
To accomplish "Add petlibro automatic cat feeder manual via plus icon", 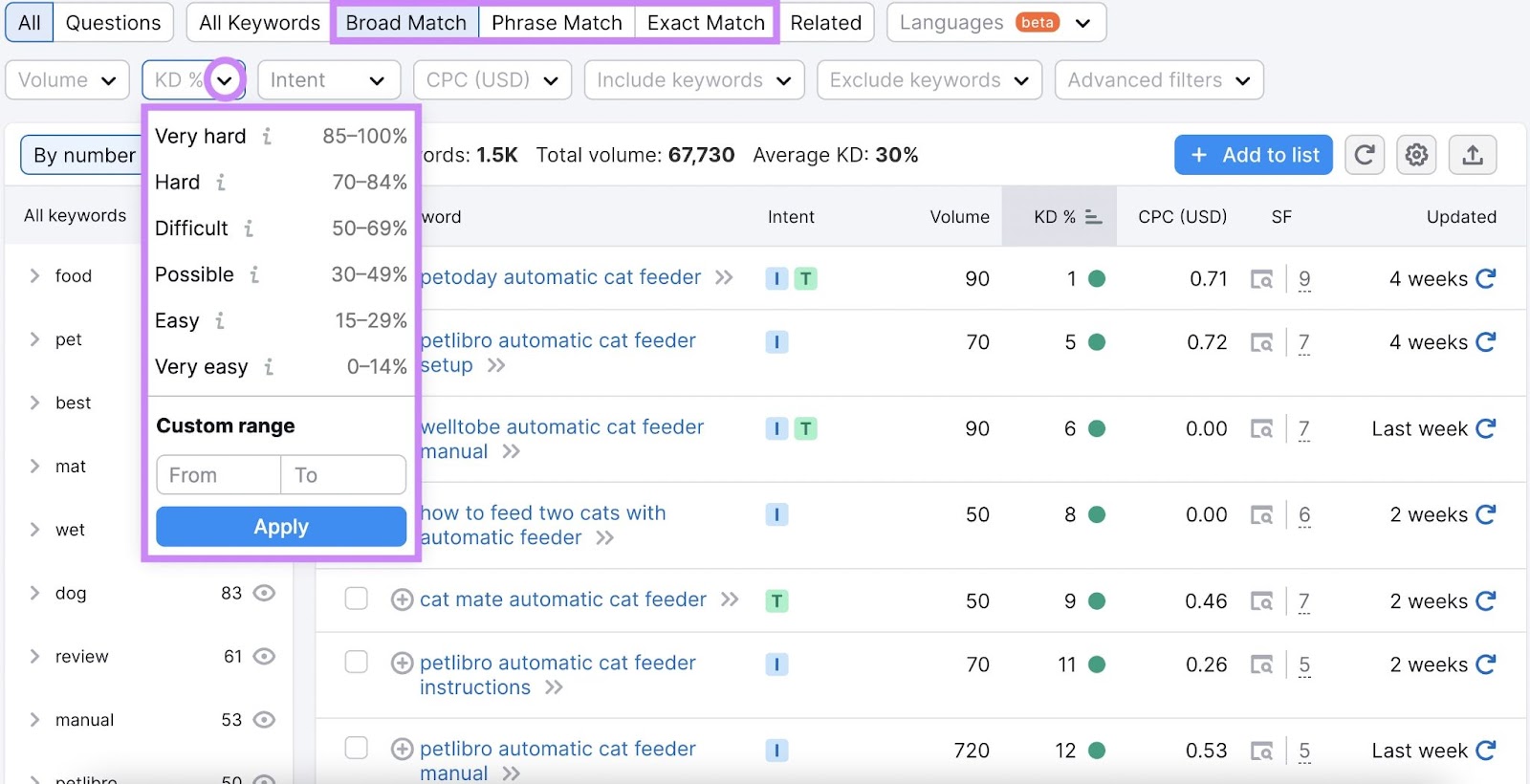I will (403, 749).
